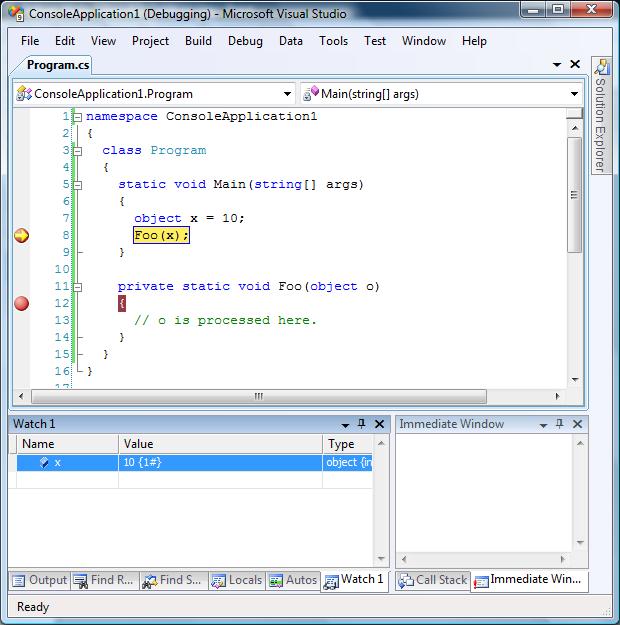Click the highlighted Foo(x); statement

(x=161, y=235)
